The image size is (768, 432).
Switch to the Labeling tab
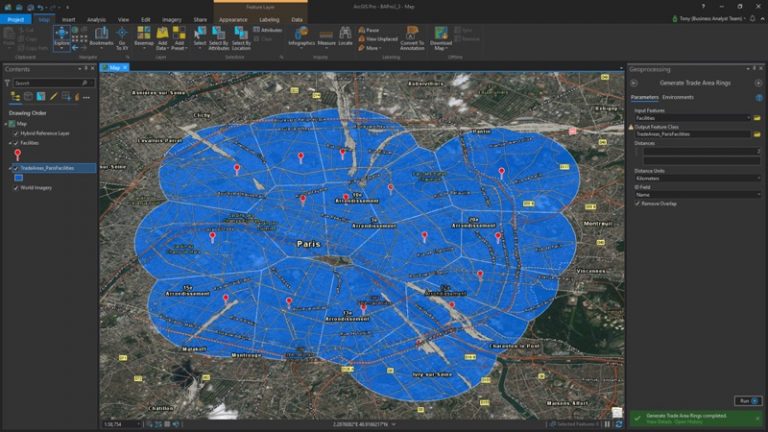[269, 20]
